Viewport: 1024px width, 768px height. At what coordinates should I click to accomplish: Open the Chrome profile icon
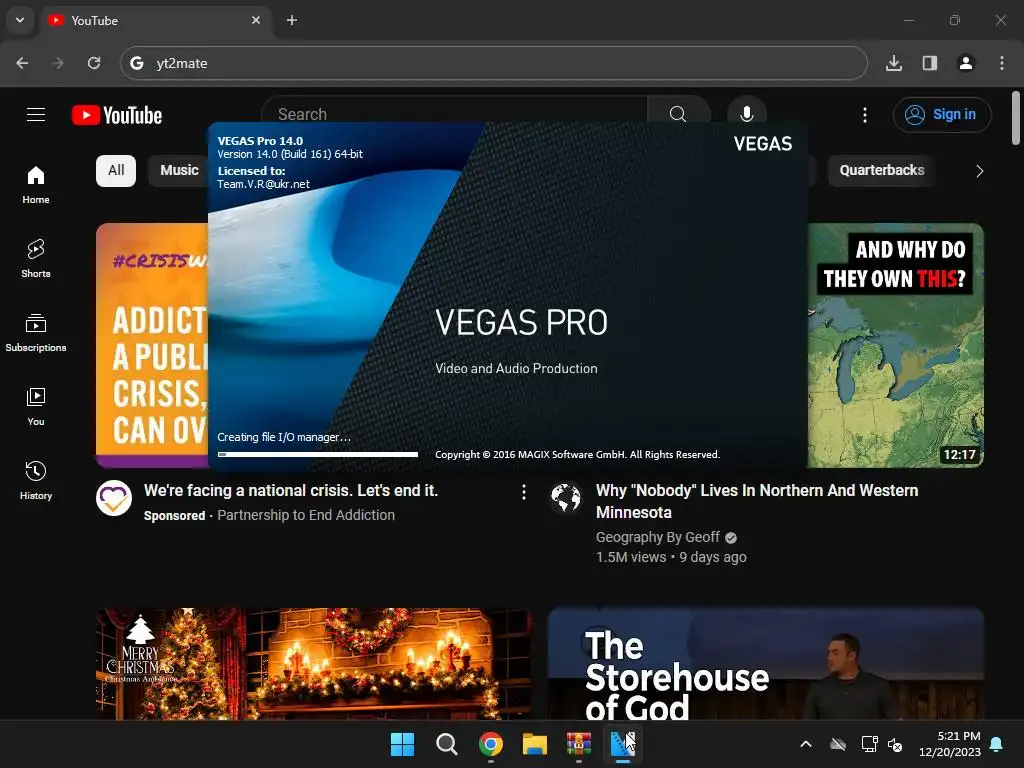966,63
